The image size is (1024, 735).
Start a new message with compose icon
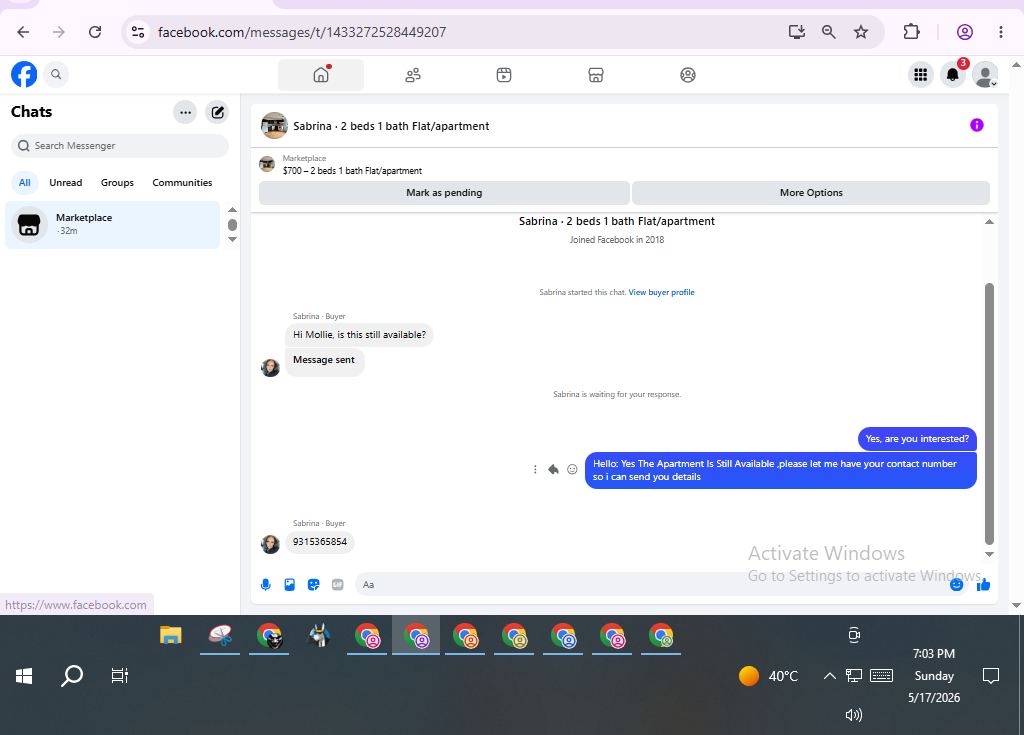[217, 112]
